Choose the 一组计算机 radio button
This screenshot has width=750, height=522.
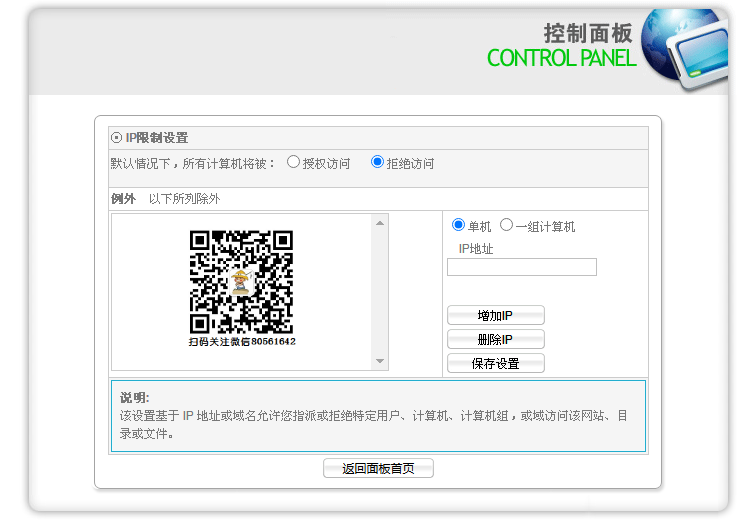tap(506, 225)
